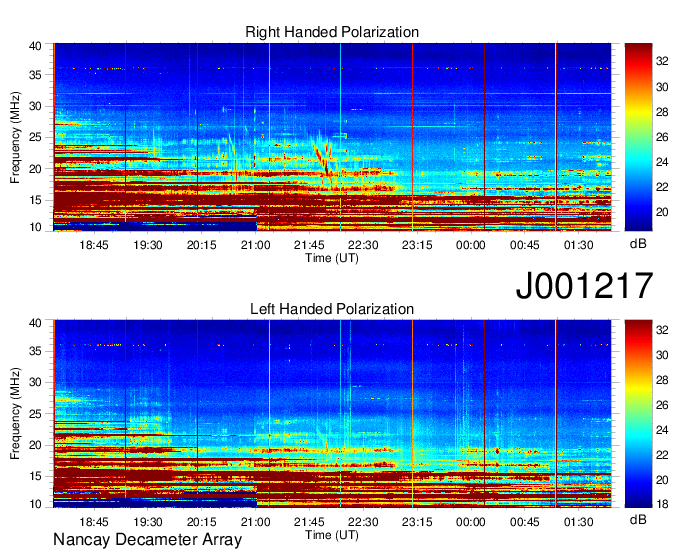680x552 pixels.
Task: Click "Time (UT)" label under Left Handed plot
Action: [x=332, y=535]
